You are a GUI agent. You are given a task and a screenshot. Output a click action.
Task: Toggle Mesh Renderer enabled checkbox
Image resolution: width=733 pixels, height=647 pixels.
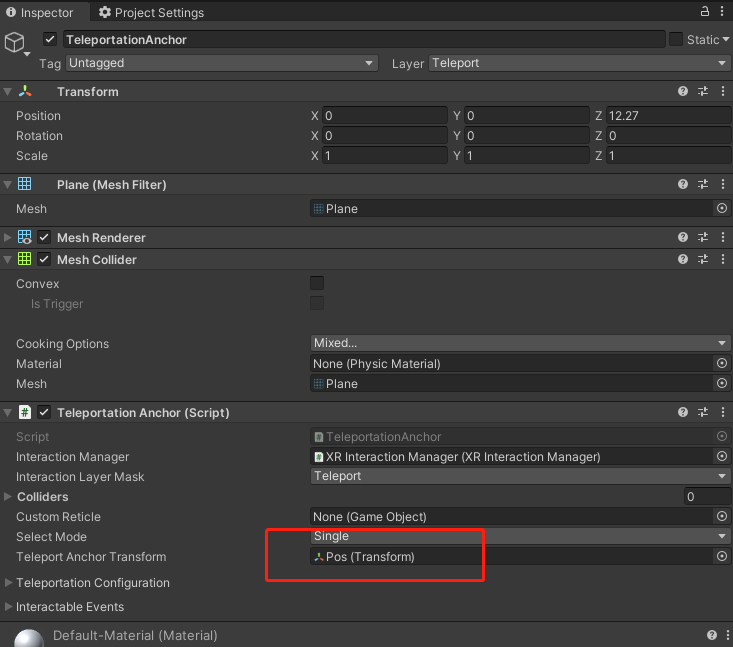[x=44, y=237]
